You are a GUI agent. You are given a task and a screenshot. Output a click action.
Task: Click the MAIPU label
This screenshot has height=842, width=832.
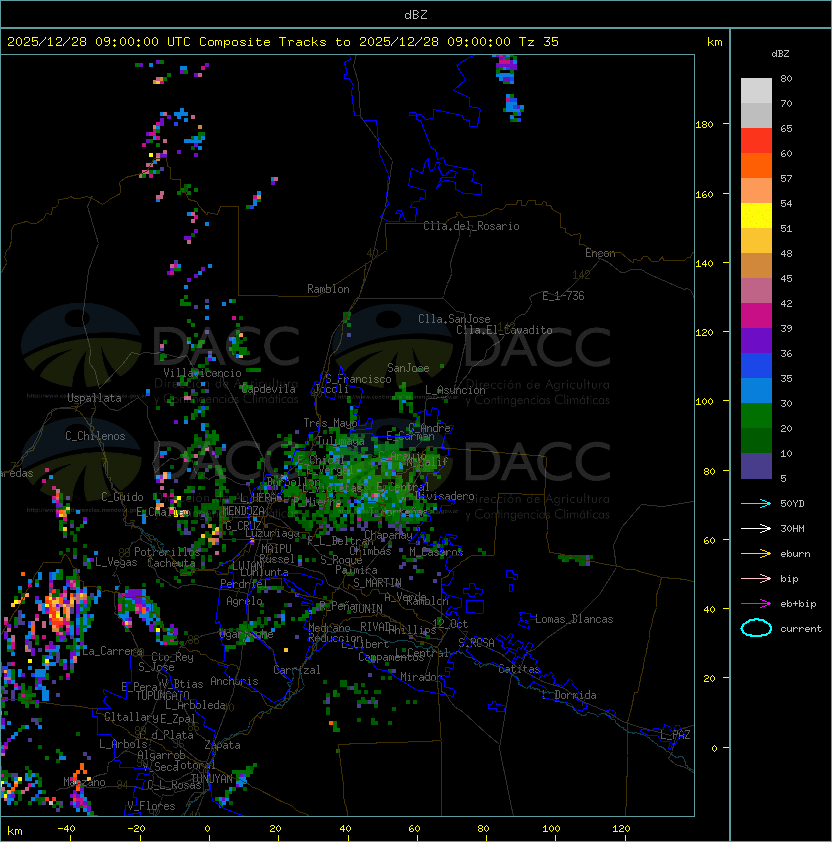pyautogui.click(x=276, y=549)
